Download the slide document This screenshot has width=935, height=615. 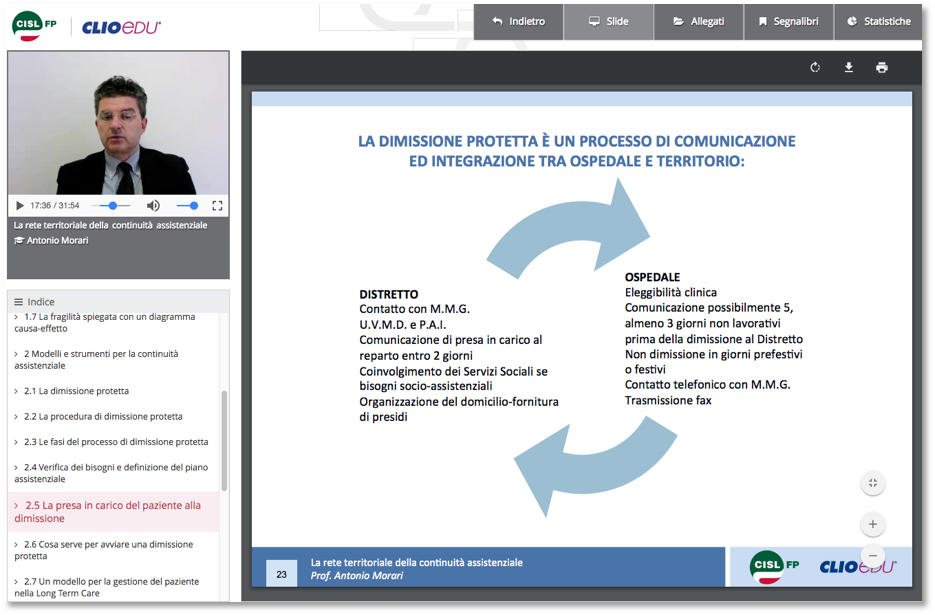click(849, 67)
